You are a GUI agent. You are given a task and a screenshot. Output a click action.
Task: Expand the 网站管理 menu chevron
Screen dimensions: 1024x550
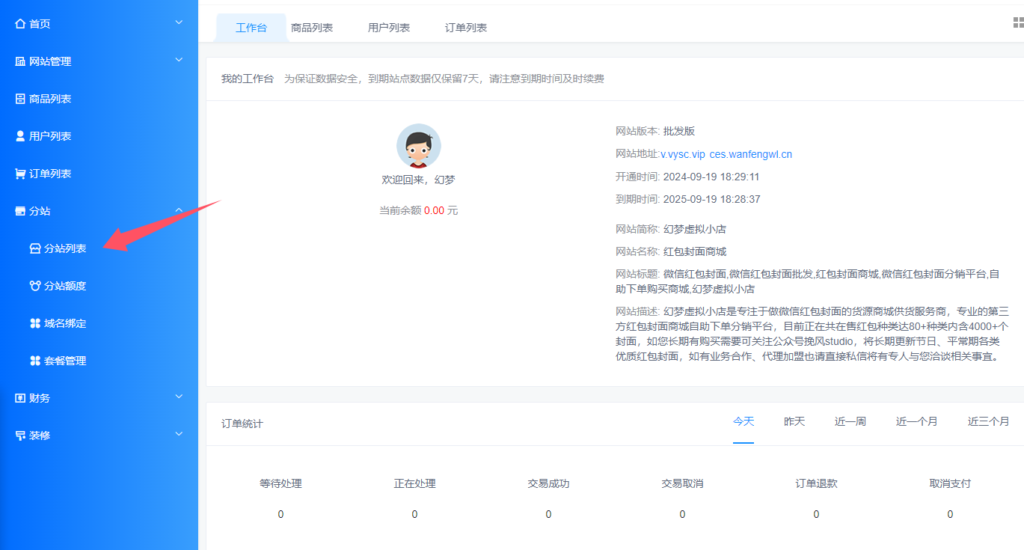(x=179, y=60)
